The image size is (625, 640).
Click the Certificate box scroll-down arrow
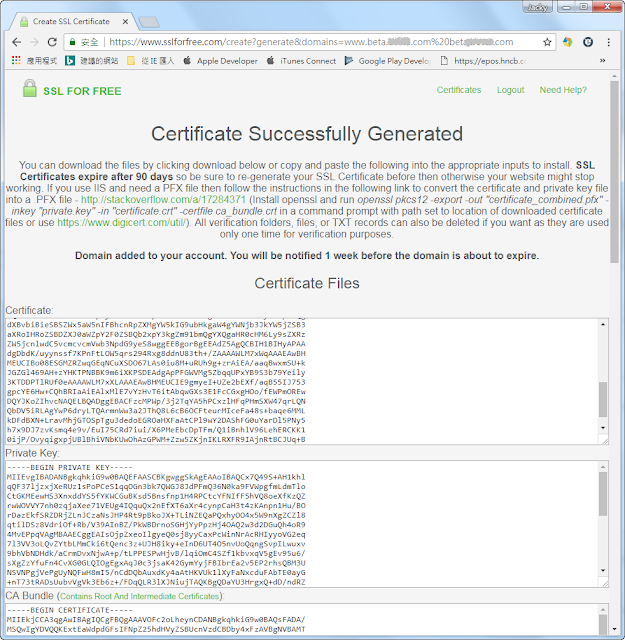pos(603,428)
